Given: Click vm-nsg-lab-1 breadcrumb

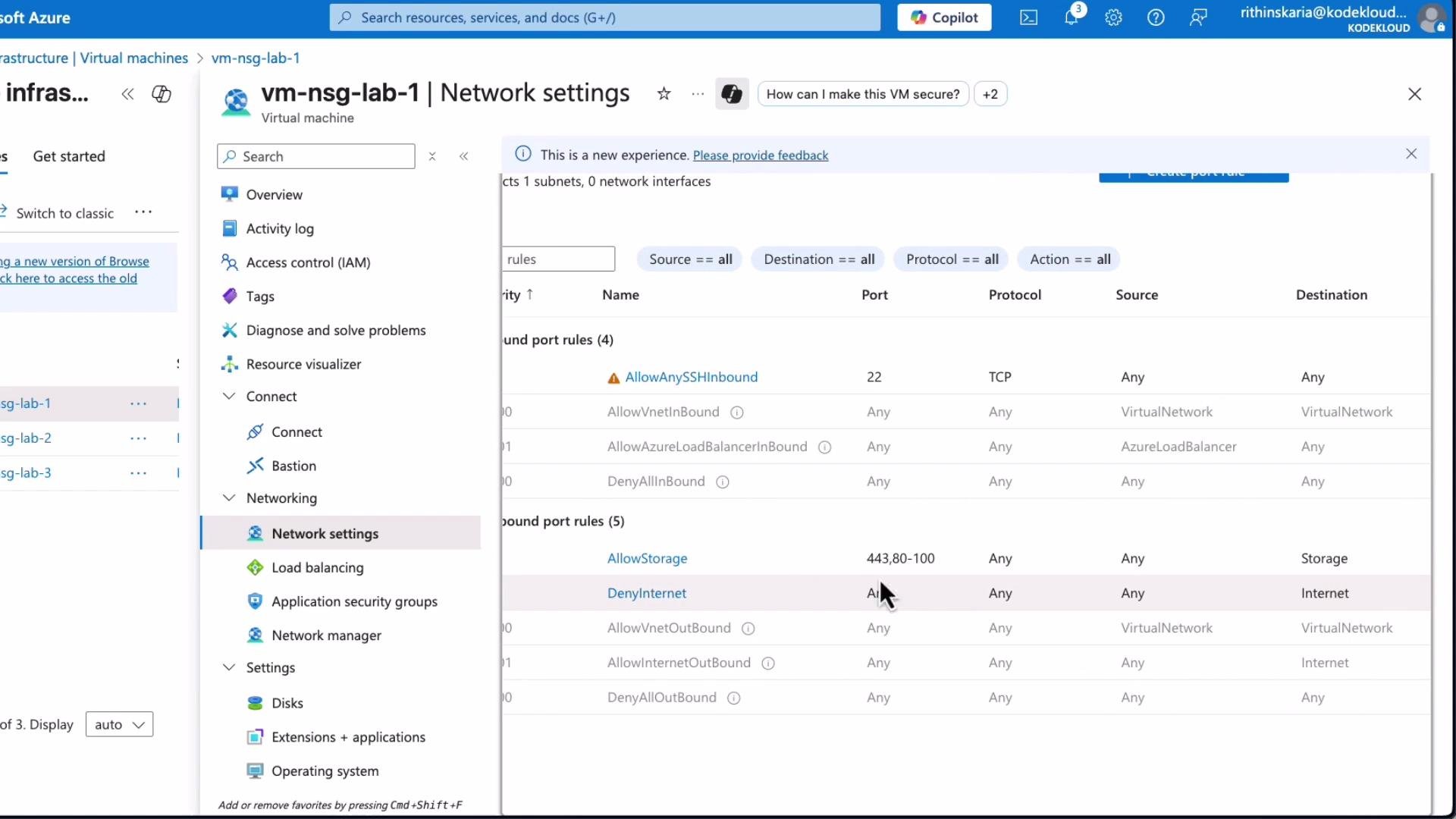Looking at the screenshot, I should (x=256, y=58).
